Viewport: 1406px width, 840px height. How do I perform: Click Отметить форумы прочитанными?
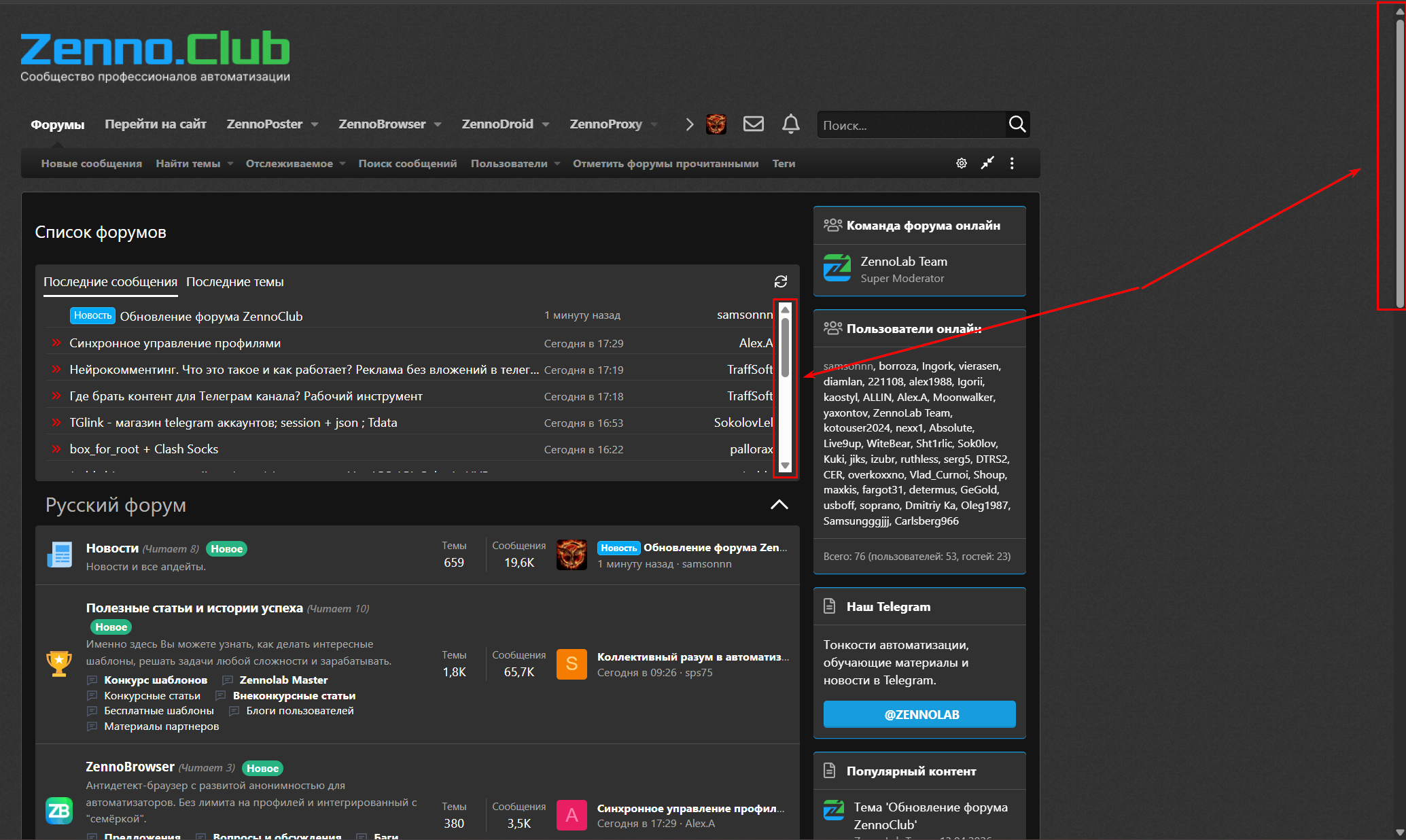(665, 164)
